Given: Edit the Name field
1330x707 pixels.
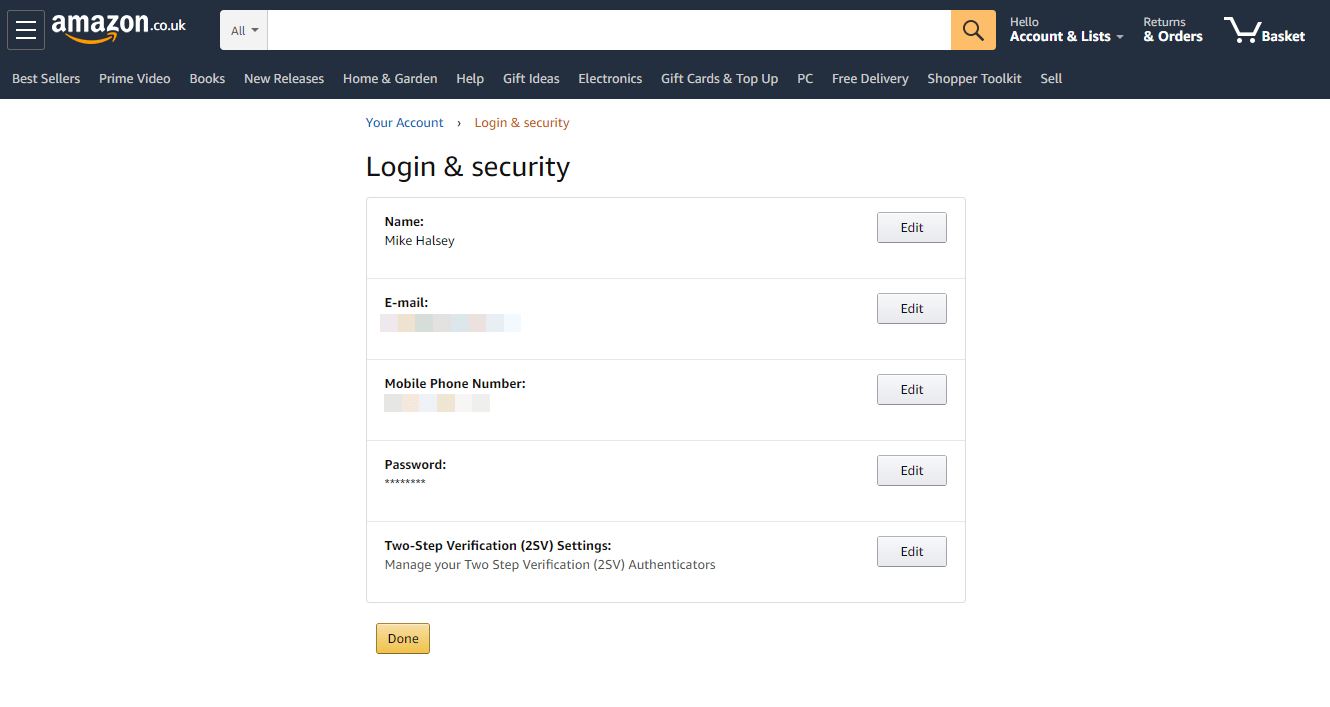Looking at the screenshot, I should coord(911,228).
